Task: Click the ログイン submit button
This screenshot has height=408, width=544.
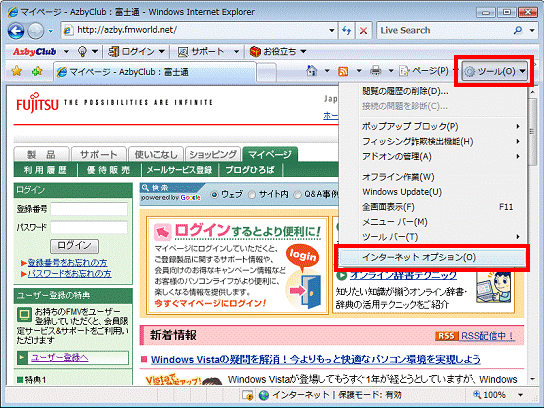Action: pyautogui.click(x=74, y=246)
